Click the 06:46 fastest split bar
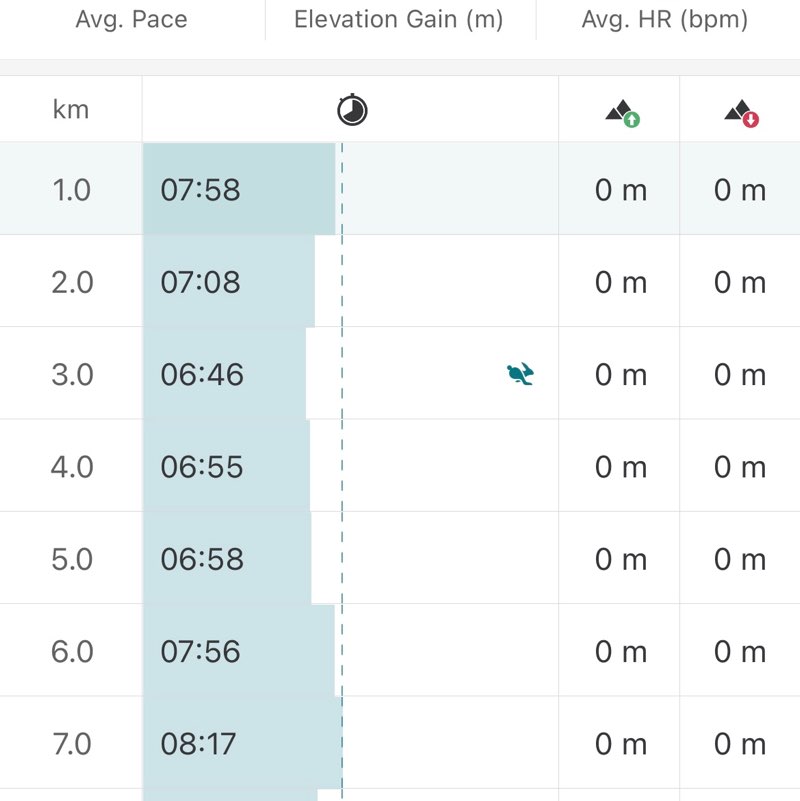The height and width of the screenshot is (801, 800). pos(224,375)
